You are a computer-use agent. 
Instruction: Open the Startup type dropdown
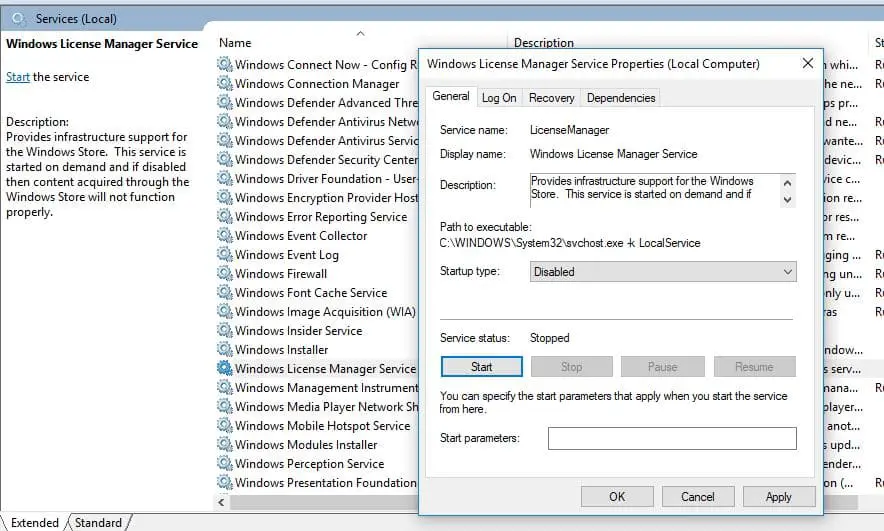pos(662,272)
